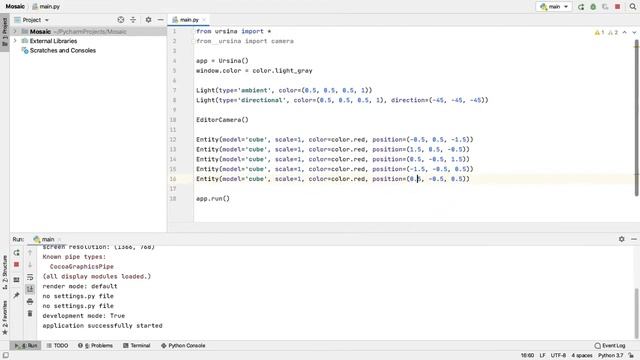
Task: Toggle scroll to end in console
Action: 30,289
